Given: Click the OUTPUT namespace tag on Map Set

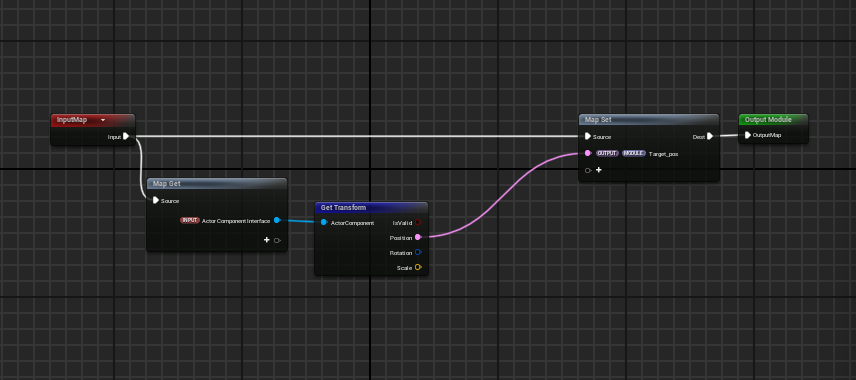Looking at the screenshot, I should [x=607, y=153].
